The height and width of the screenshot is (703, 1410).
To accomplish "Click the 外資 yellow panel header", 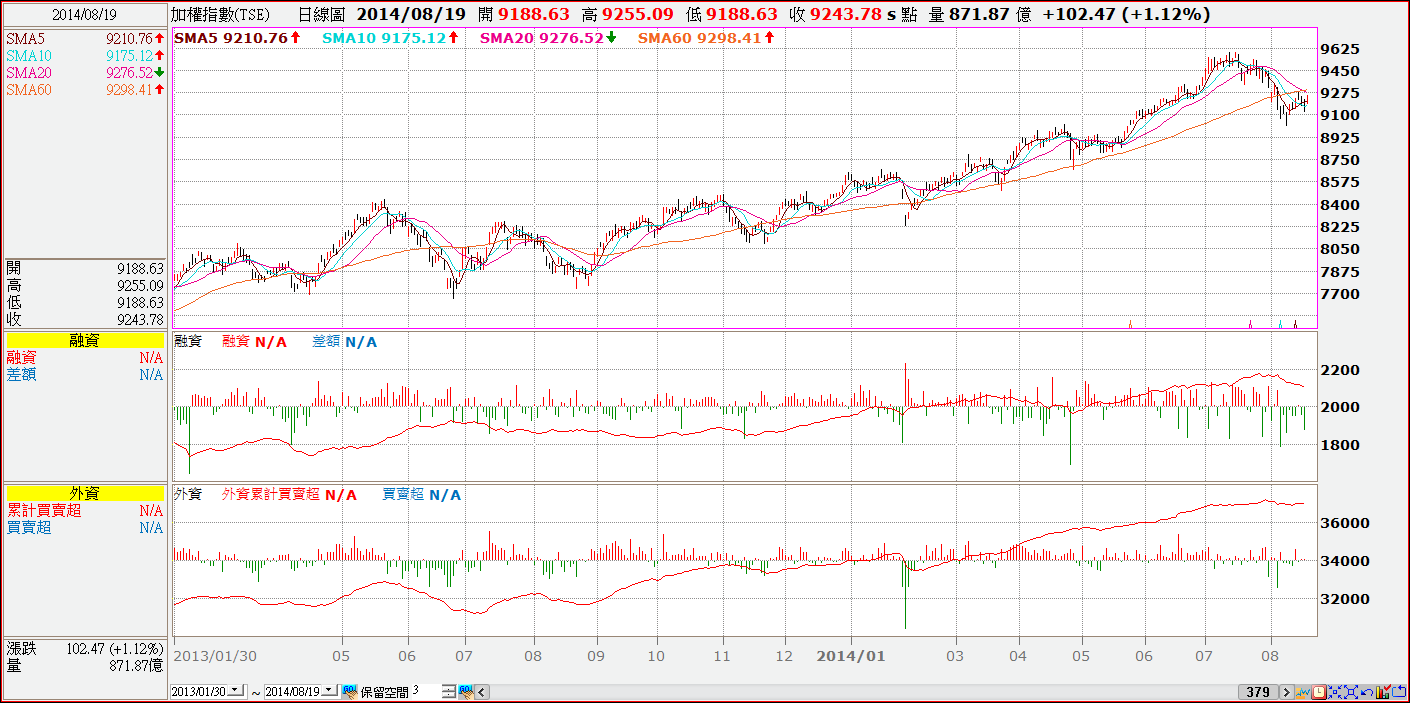I will coord(85,493).
